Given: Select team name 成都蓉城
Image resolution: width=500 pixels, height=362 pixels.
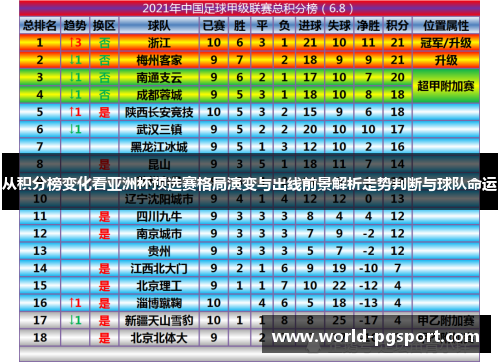Looking at the screenshot, I should click(159, 95).
